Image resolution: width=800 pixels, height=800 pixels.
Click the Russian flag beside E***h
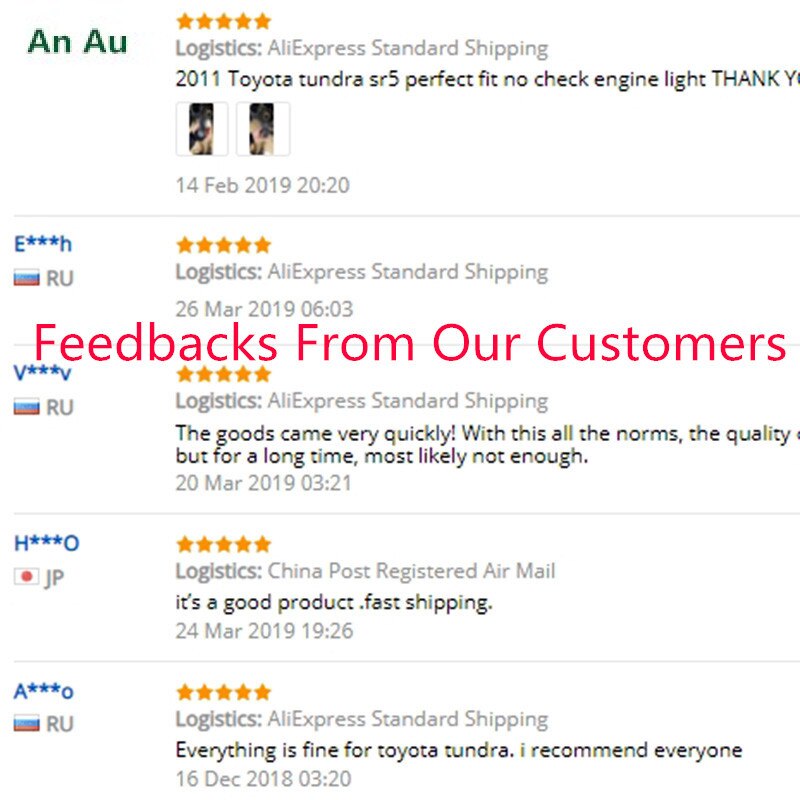point(27,278)
